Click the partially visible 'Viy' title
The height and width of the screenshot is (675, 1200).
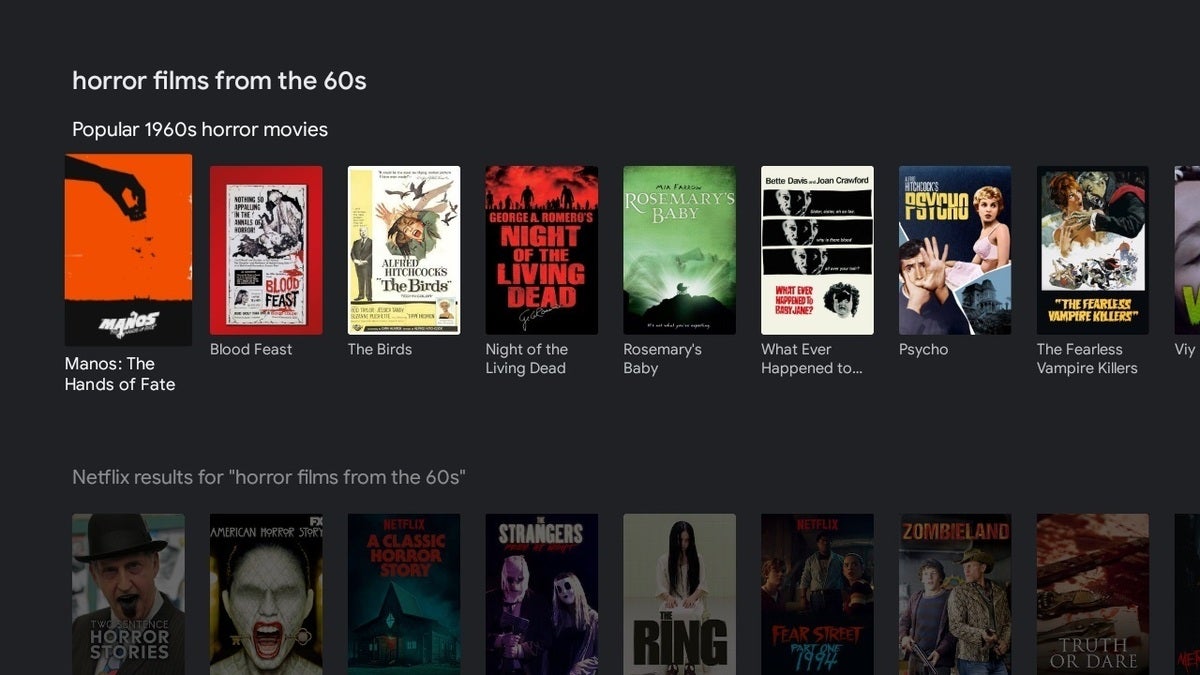1186,349
